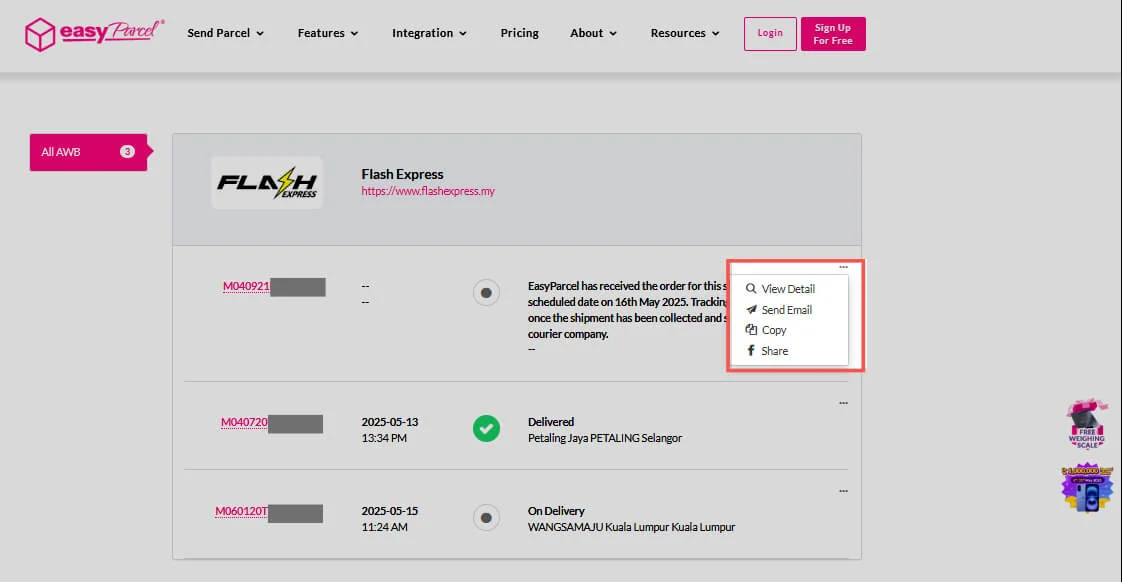Click the purple promotional badge at right edge
Image resolution: width=1122 pixels, height=582 pixels.
(1086, 488)
